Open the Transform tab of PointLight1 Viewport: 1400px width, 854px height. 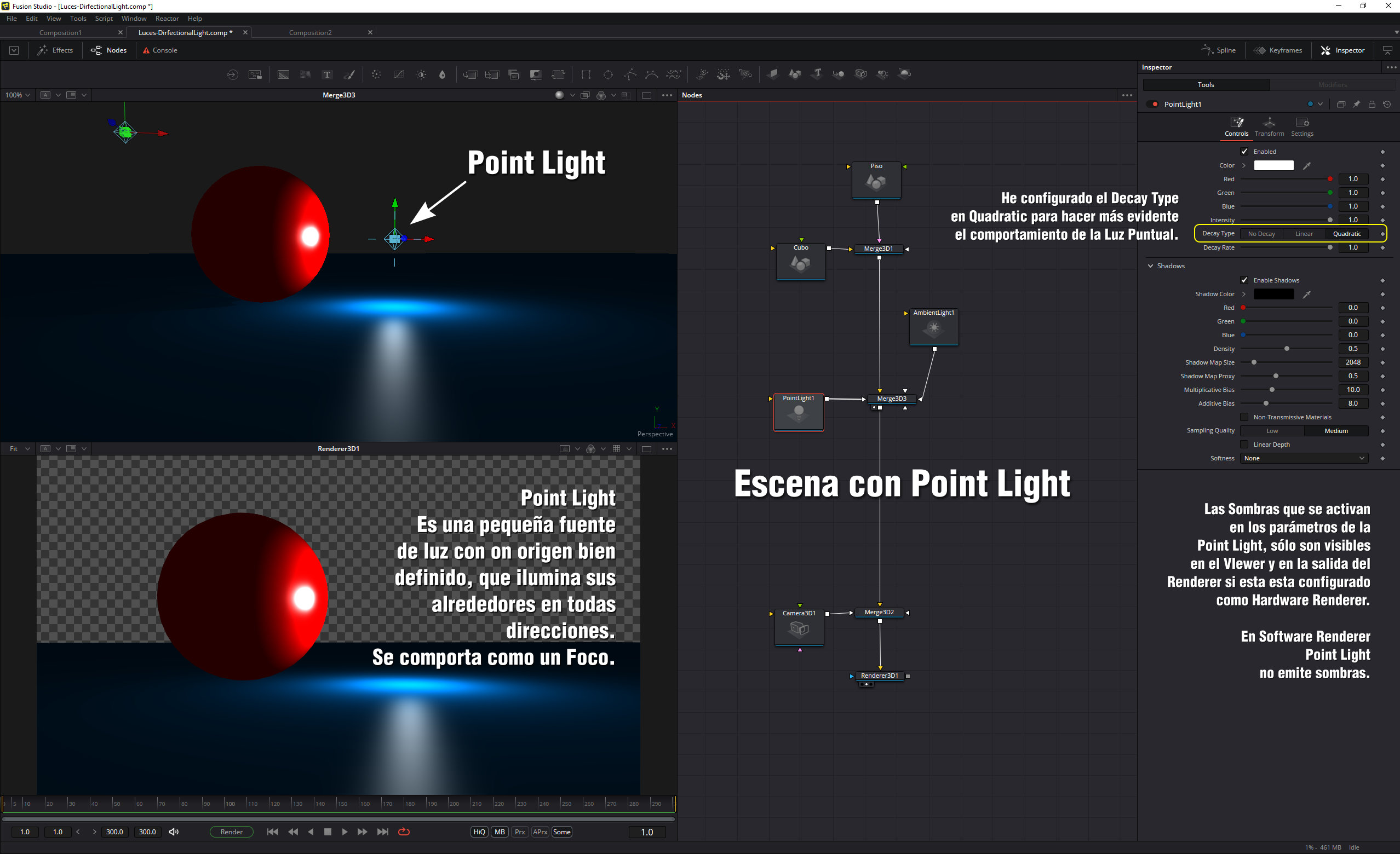coord(1269,126)
